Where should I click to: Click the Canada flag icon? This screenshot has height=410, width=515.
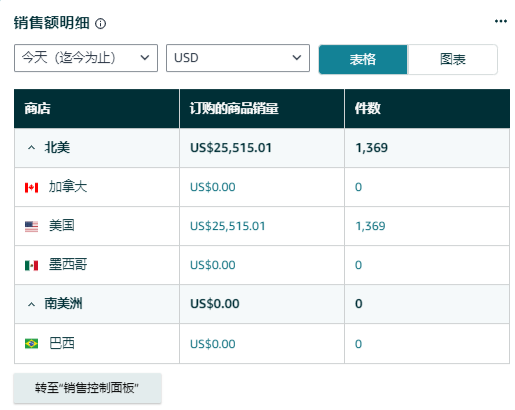(x=31, y=188)
